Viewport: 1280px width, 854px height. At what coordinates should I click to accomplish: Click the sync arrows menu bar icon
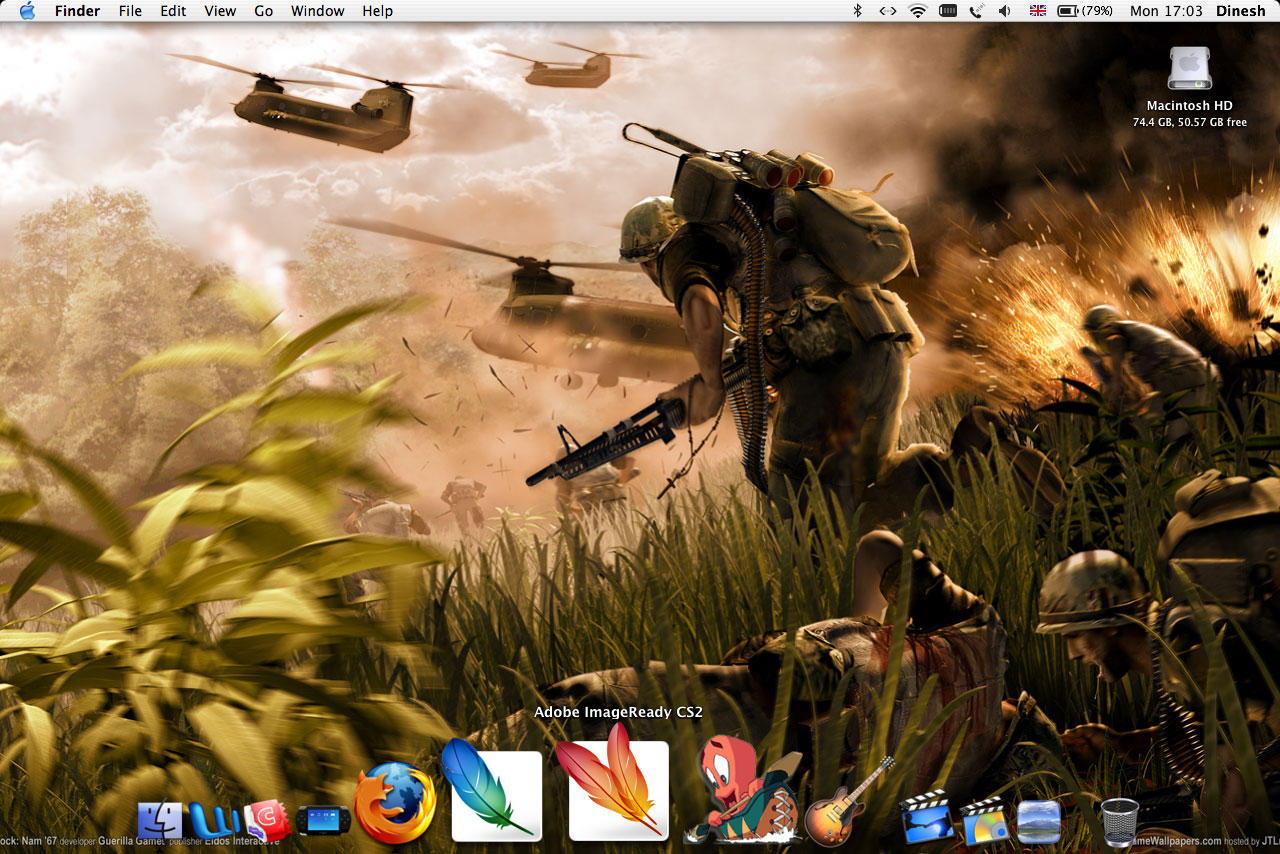(x=887, y=11)
